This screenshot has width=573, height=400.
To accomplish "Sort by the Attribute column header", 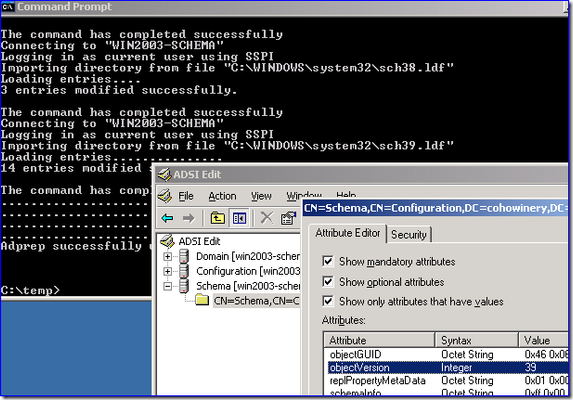I will coord(379,340).
